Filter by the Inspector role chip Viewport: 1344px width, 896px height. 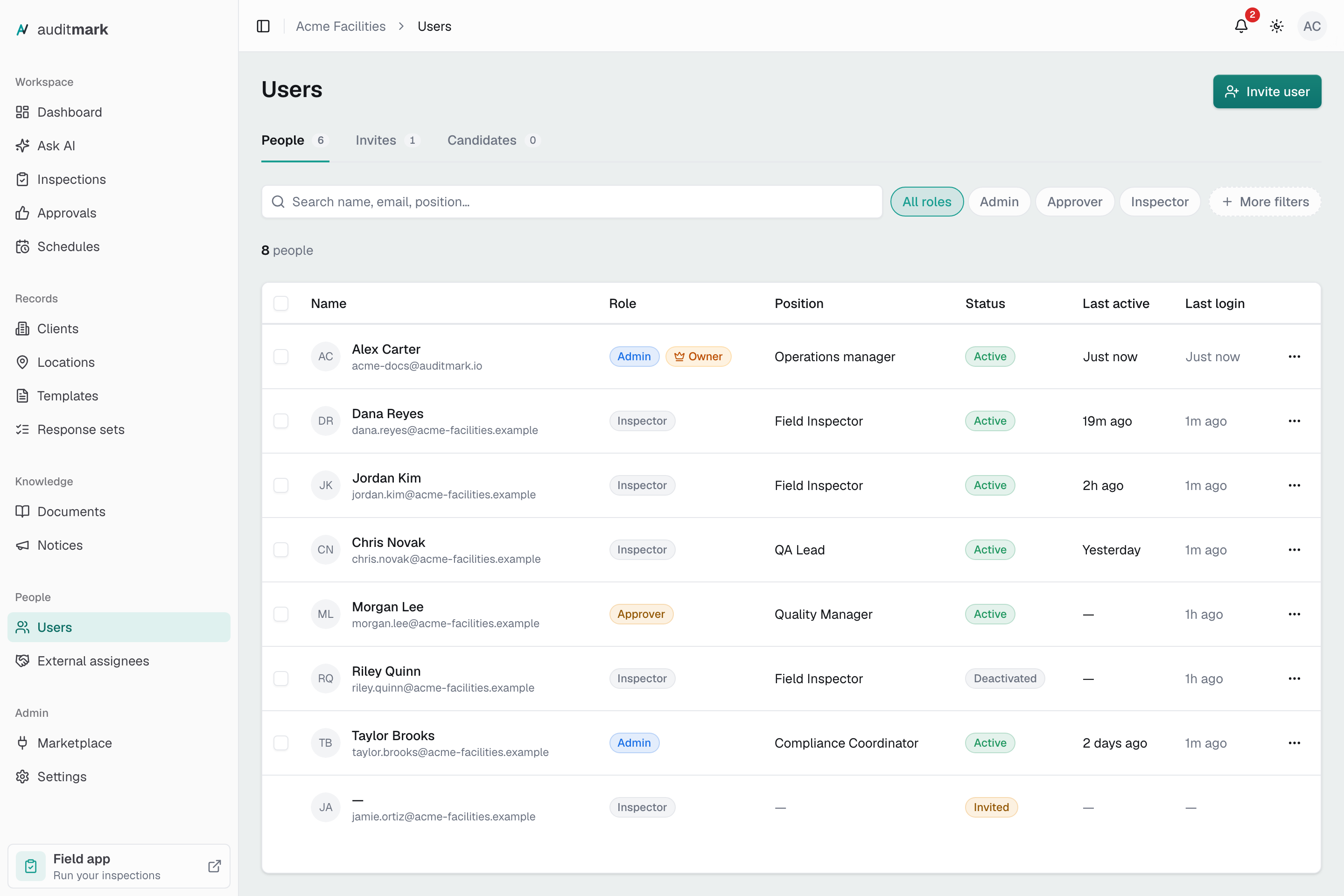[1159, 202]
